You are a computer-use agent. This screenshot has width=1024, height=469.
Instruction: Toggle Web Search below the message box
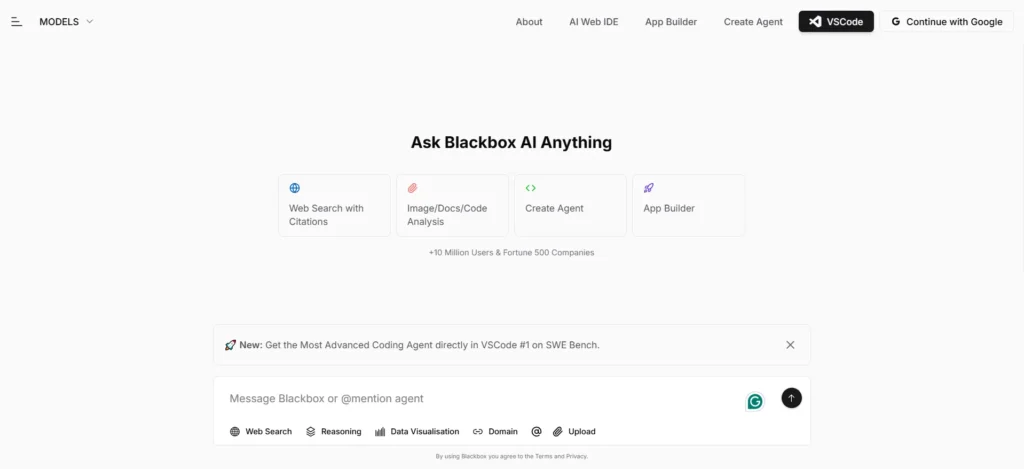261,432
